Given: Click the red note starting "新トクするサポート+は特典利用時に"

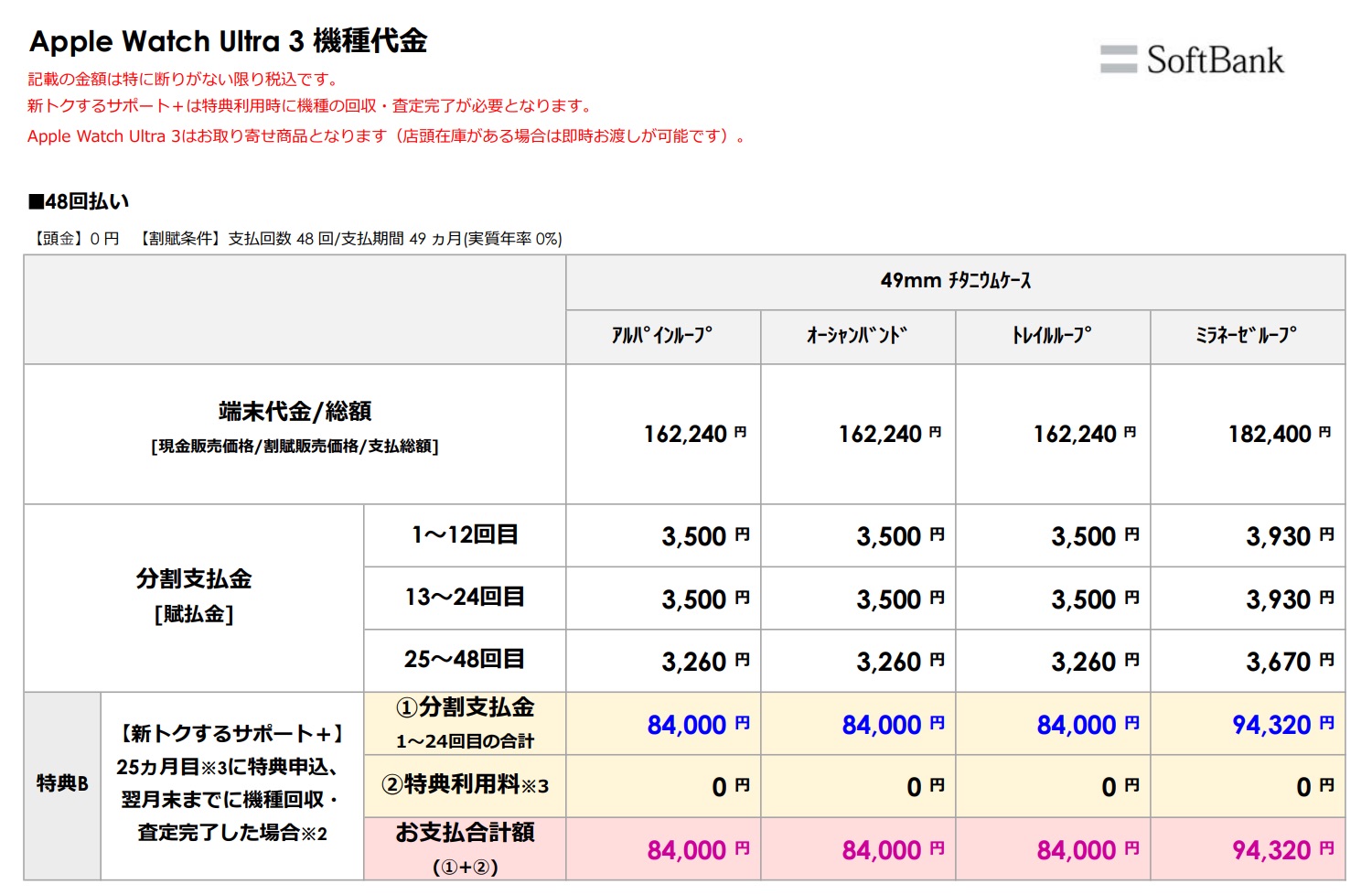Looking at the screenshot, I should [312, 106].
